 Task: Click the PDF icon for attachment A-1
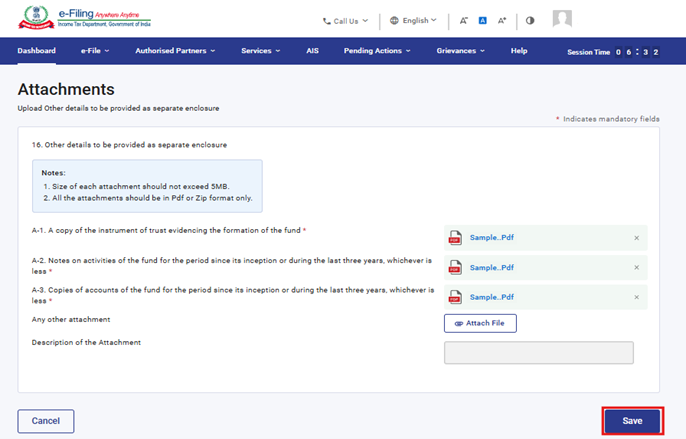pyautogui.click(x=455, y=238)
